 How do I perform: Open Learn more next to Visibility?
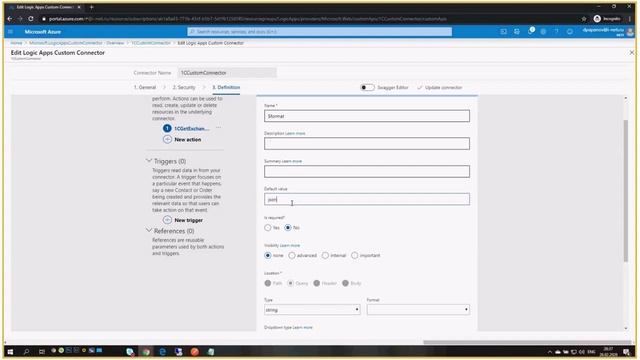290,245
